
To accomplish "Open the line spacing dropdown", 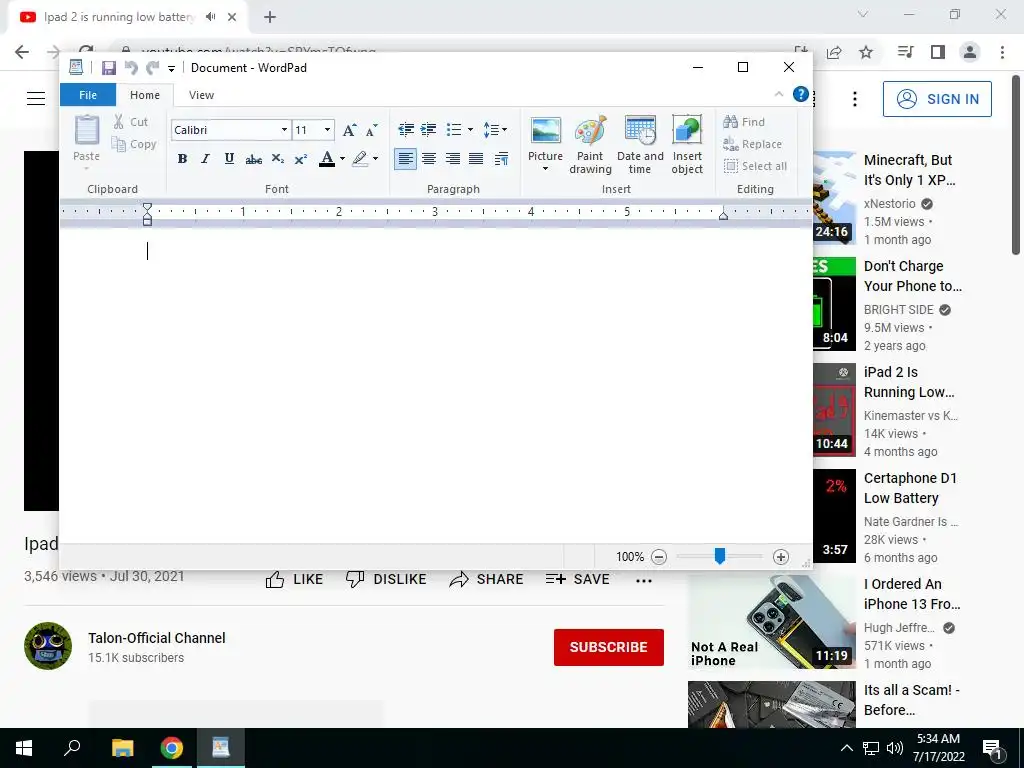I will click(494, 129).
